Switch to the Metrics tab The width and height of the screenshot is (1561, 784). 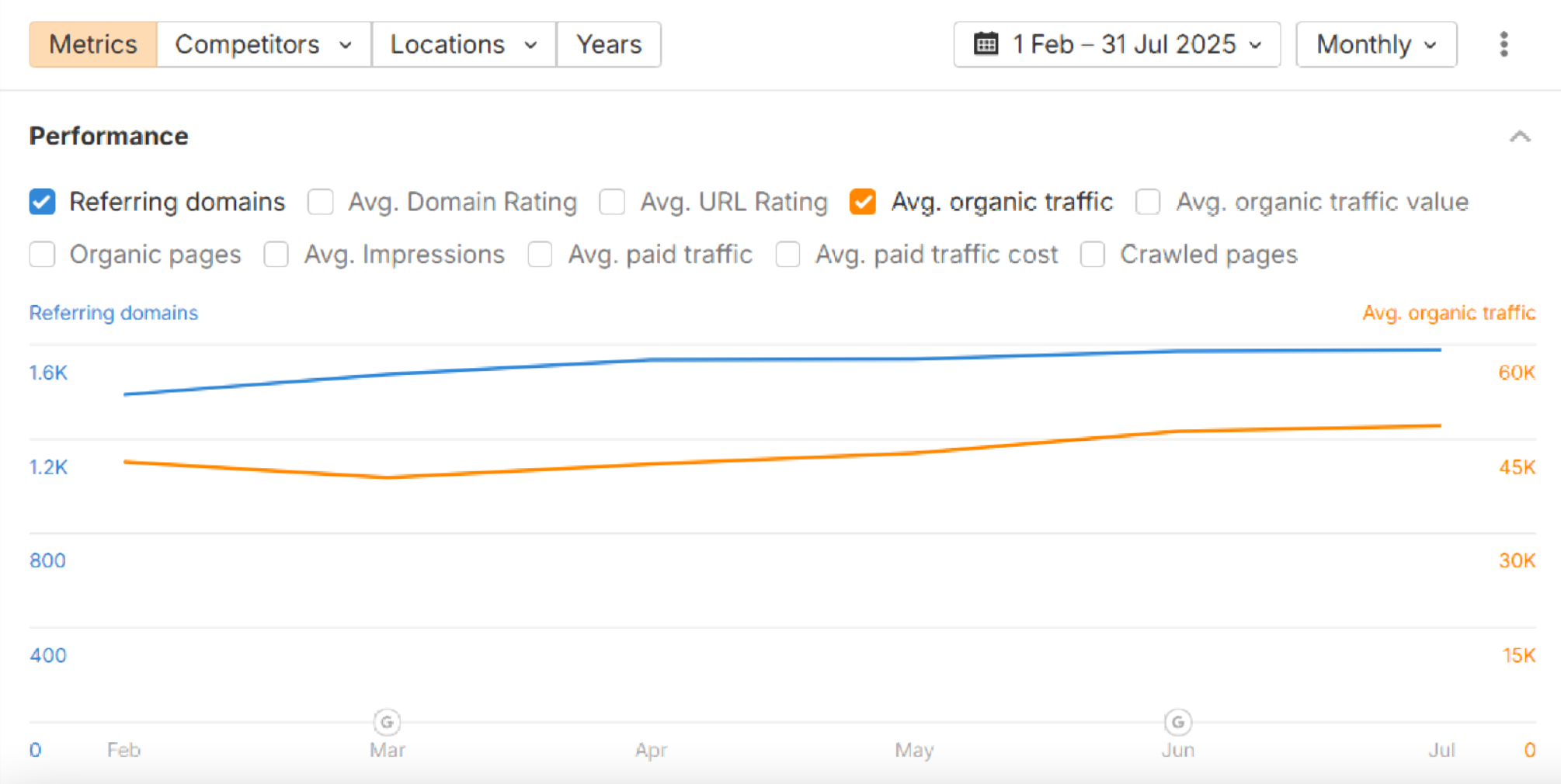(93, 44)
